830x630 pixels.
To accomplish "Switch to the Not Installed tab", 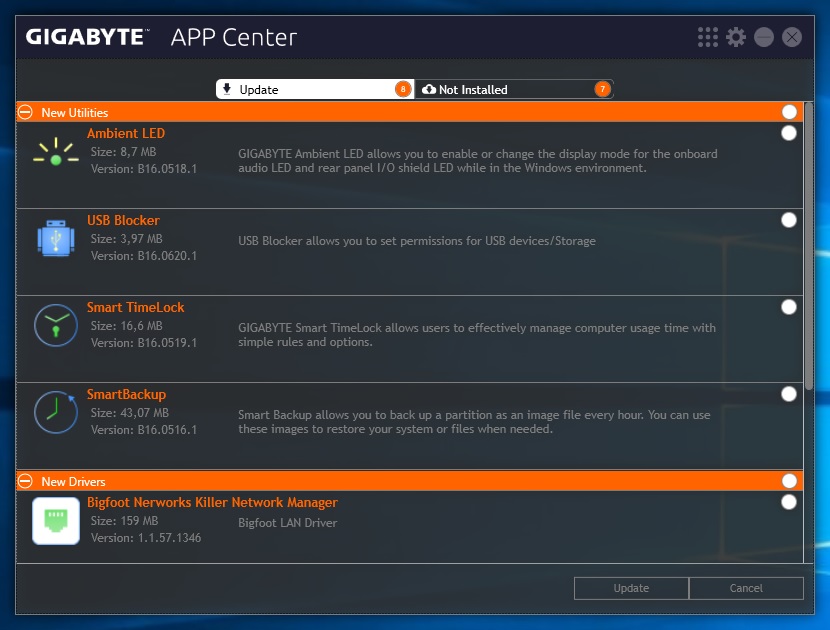I will tap(514, 89).
